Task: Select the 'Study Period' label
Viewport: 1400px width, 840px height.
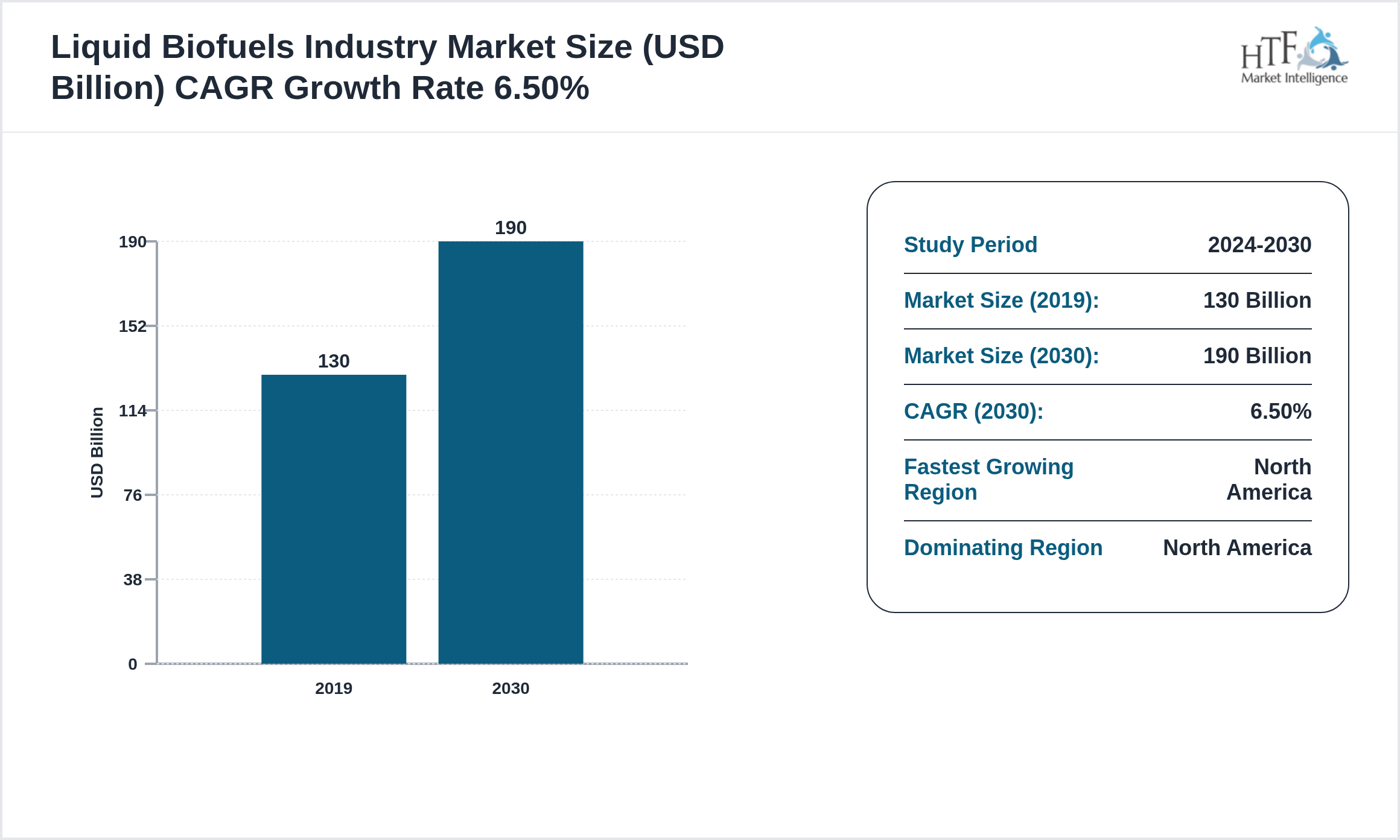Action: pos(970,245)
